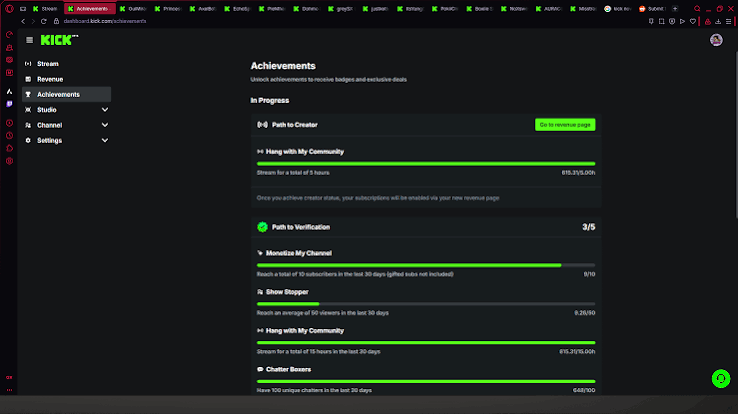Open a new tab with plus button
The width and height of the screenshot is (738, 414).
675,8
